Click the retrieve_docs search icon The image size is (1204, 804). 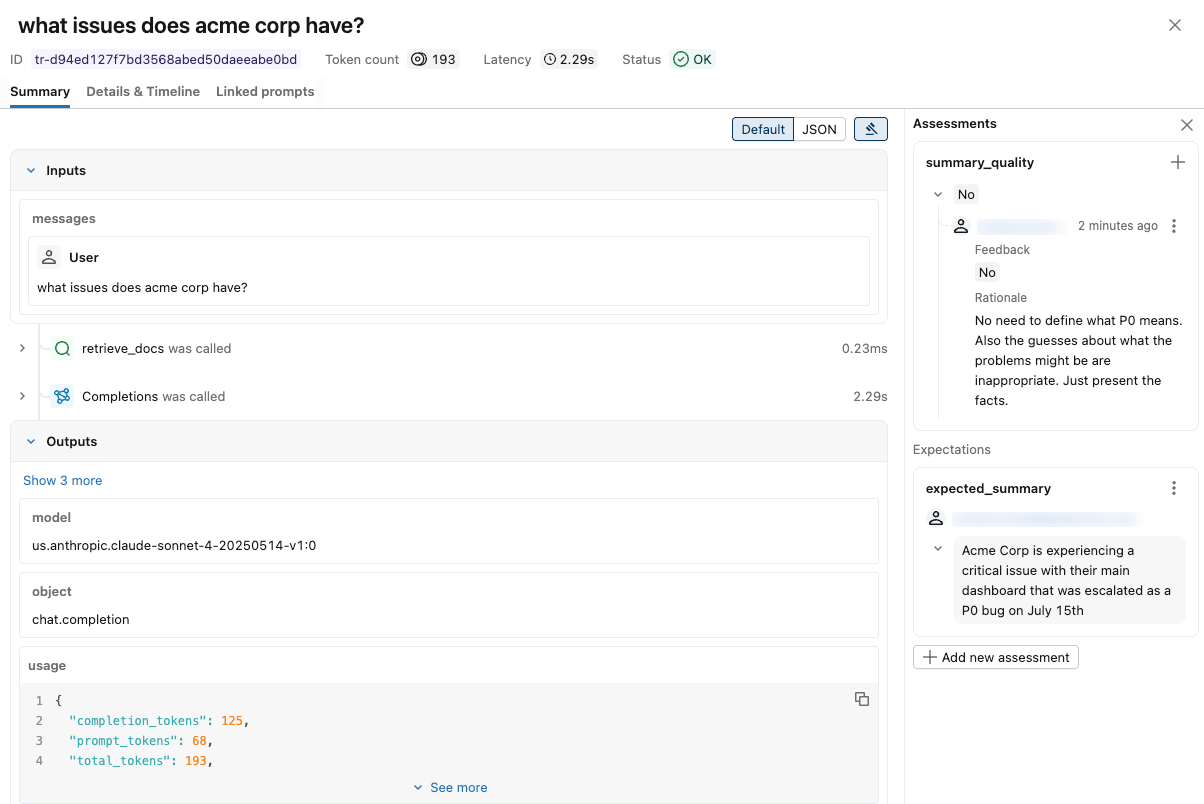click(62, 349)
